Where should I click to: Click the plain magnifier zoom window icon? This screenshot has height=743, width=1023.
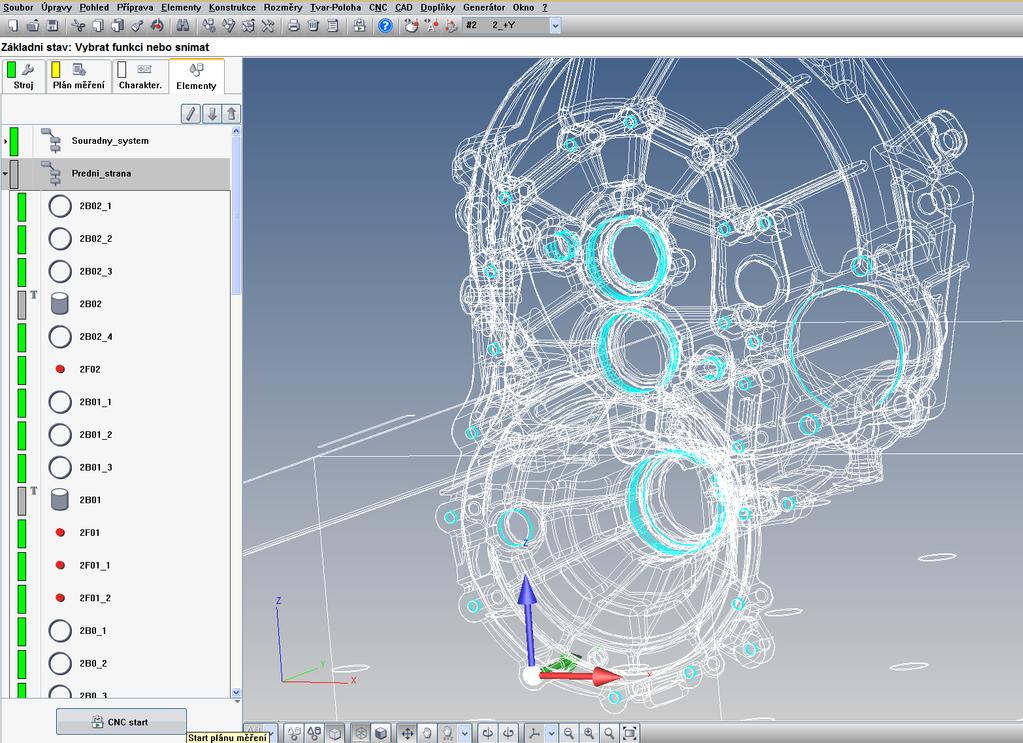click(x=609, y=733)
